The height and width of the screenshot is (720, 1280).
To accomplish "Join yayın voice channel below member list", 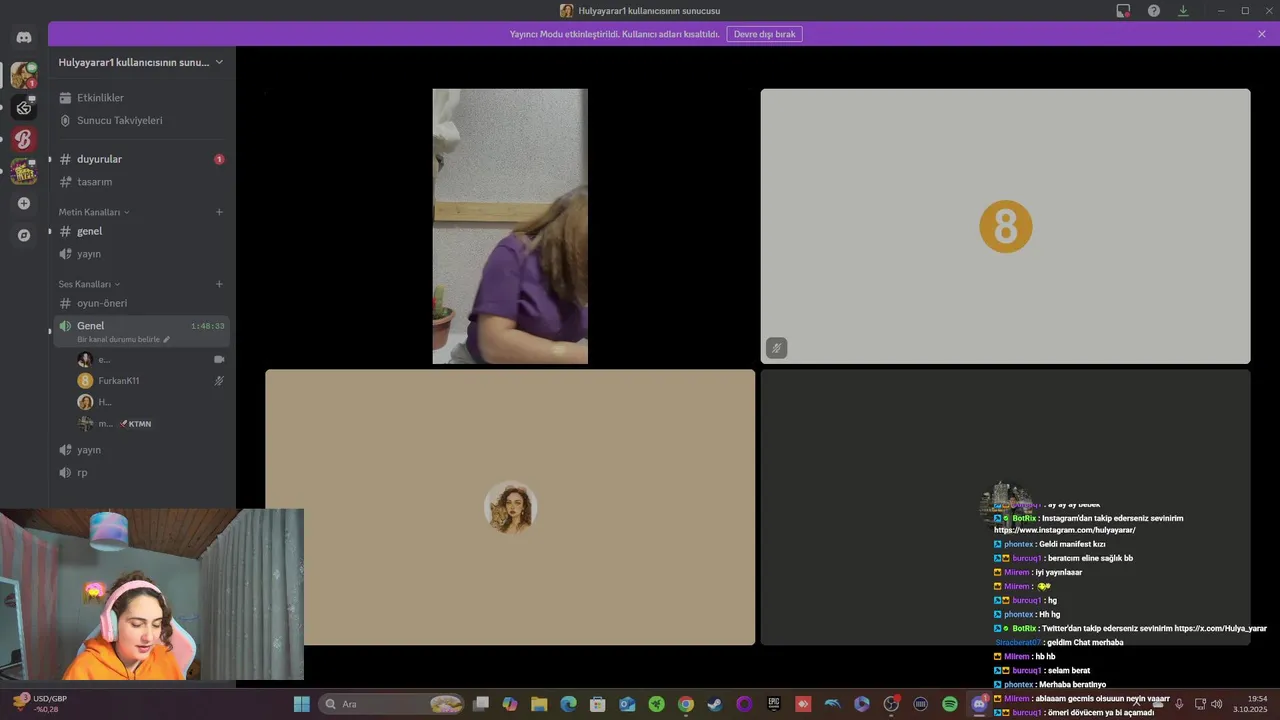I will tap(141, 450).
